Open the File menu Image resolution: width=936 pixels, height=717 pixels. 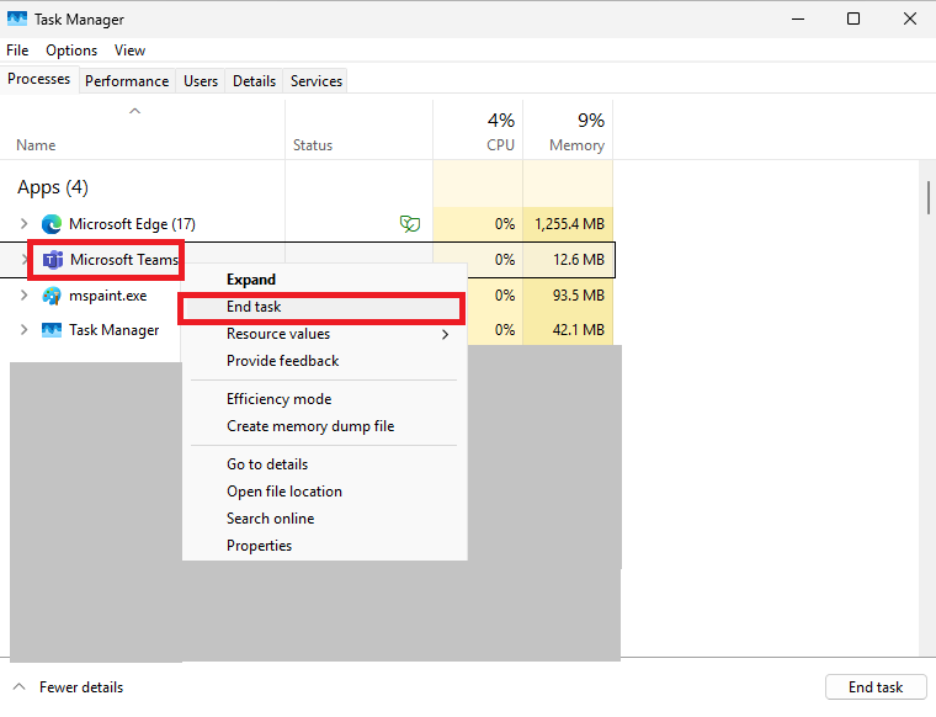tap(17, 50)
